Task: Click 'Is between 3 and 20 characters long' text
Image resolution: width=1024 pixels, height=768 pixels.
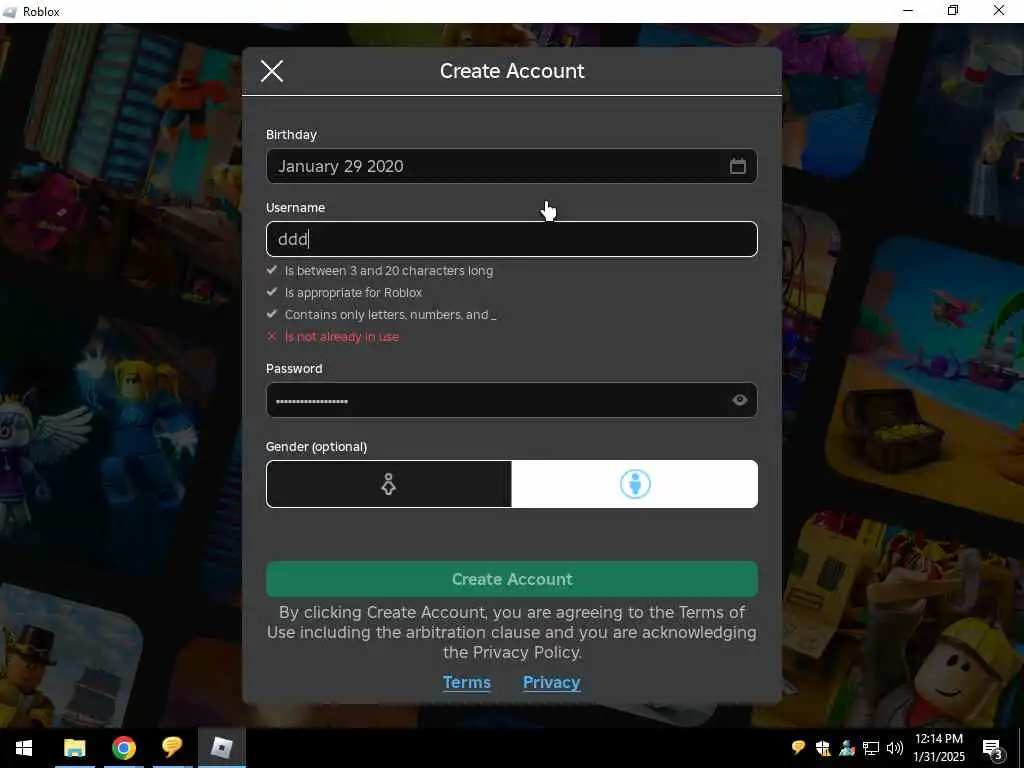Action: point(389,270)
